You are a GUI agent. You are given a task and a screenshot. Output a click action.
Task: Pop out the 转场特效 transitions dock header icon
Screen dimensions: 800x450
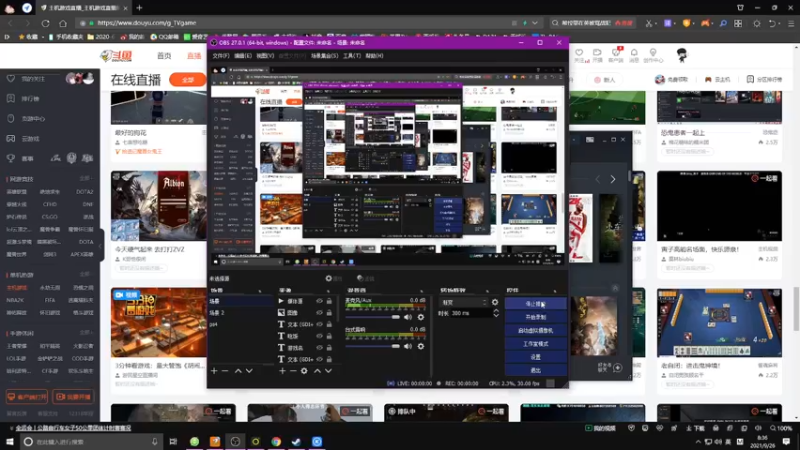pos(487,291)
